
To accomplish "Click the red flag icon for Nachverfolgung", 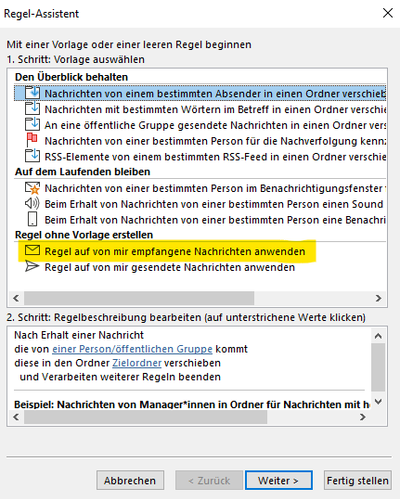I will [32, 140].
